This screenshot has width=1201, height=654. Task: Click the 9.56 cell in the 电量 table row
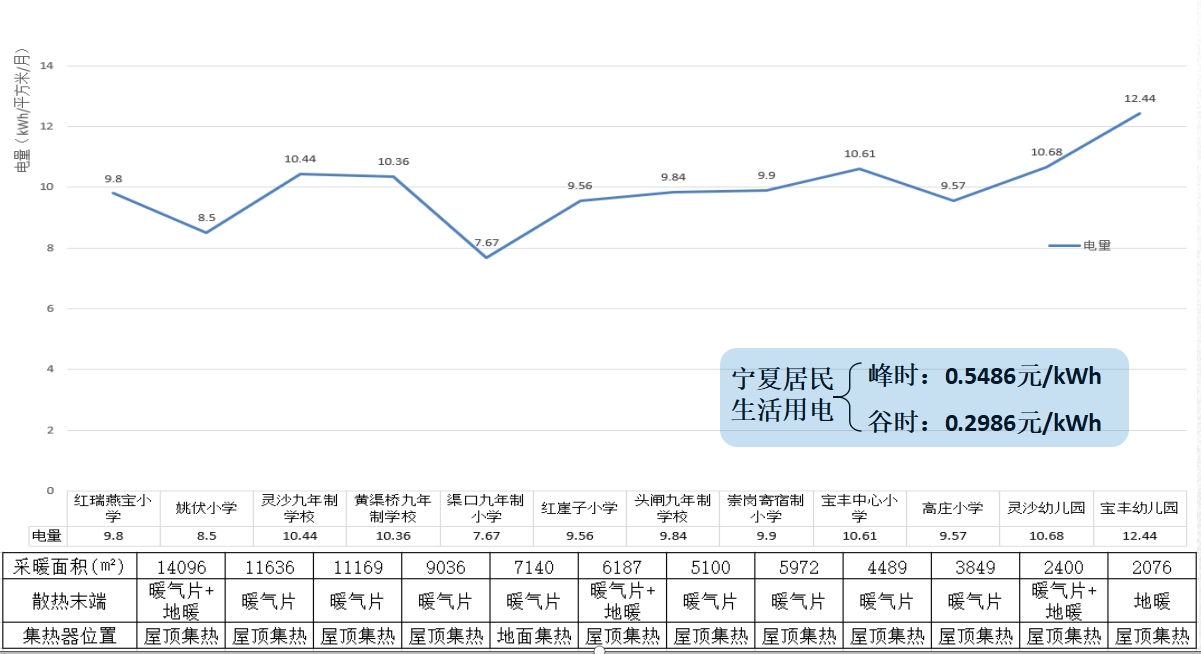580,536
